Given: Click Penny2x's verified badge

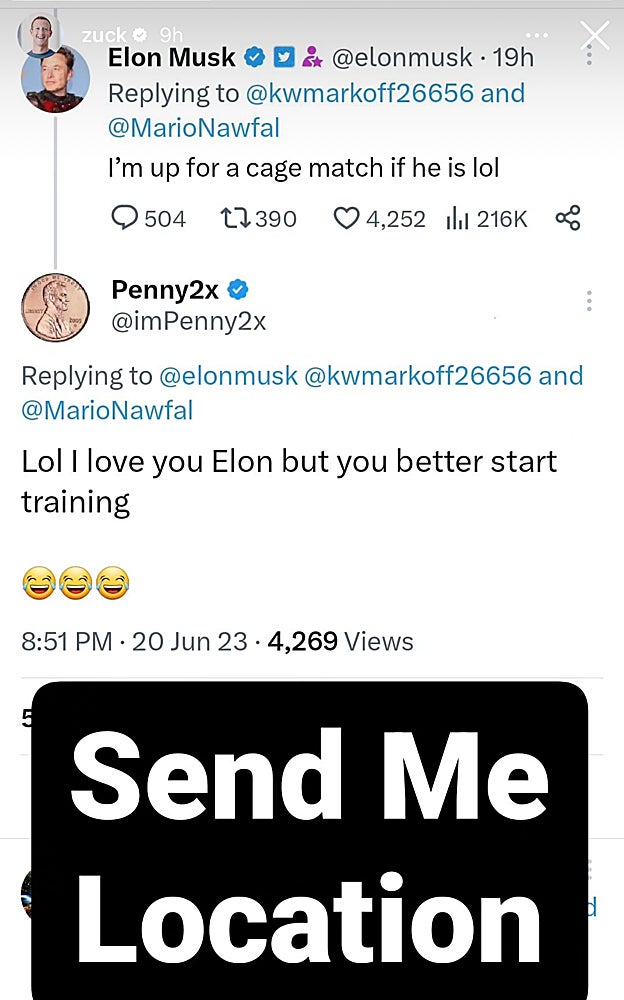Looking at the screenshot, I should tap(237, 290).
